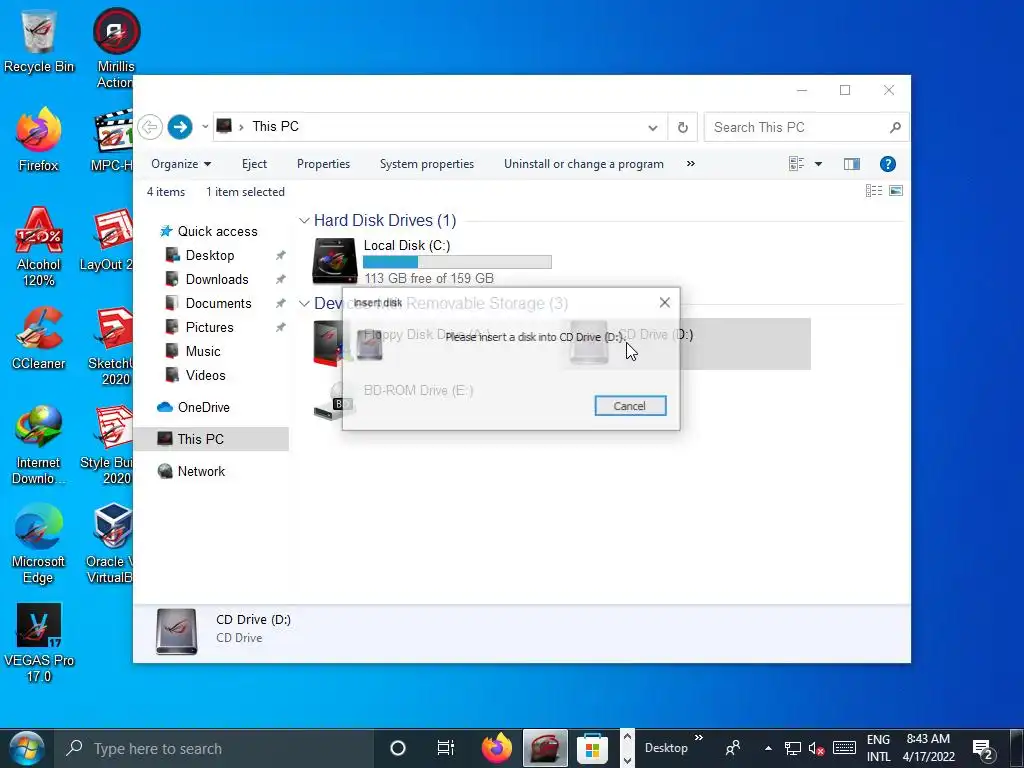The width and height of the screenshot is (1024, 768).
Task: Select OneDrive in the navigation pane
Action: (203, 408)
